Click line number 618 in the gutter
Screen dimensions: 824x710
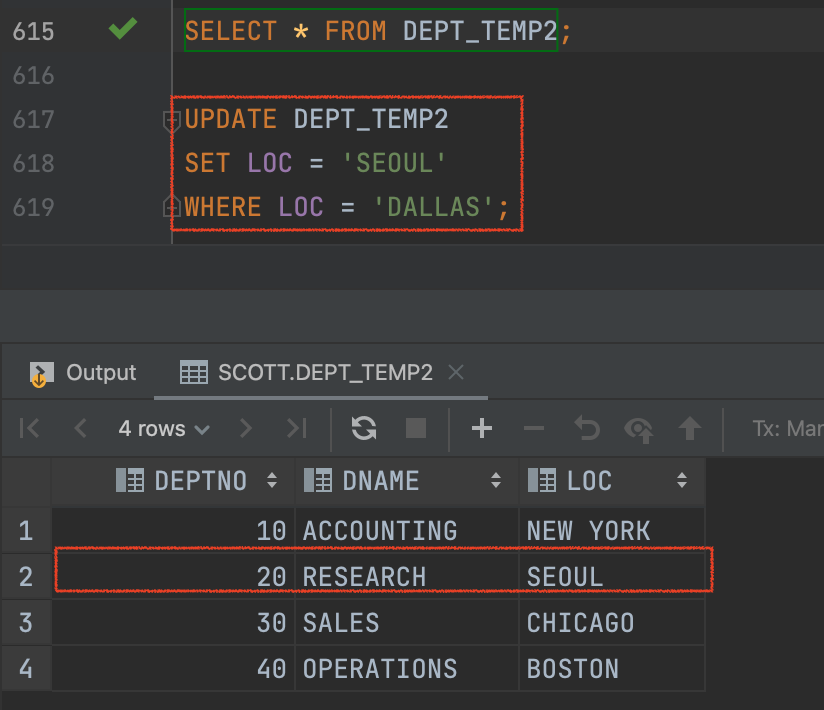point(34,163)
